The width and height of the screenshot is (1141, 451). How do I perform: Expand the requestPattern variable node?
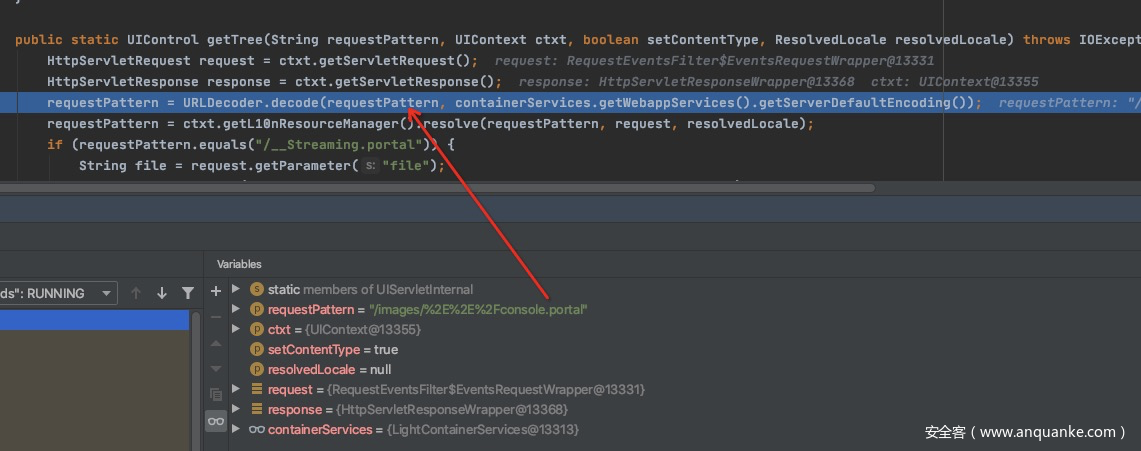tap(236, 309)
